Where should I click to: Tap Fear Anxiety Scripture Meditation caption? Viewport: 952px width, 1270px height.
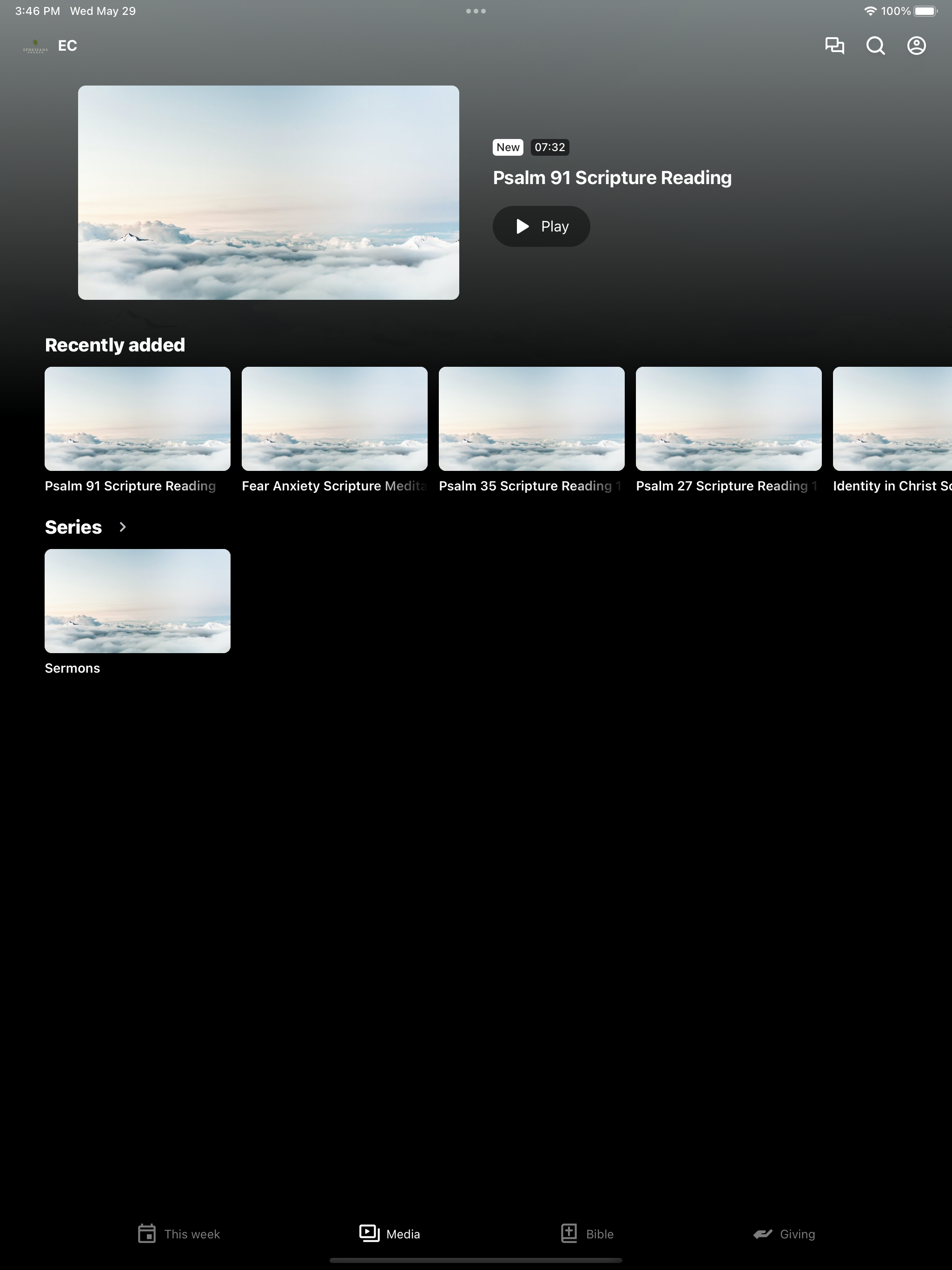click(x=334, y=486)
